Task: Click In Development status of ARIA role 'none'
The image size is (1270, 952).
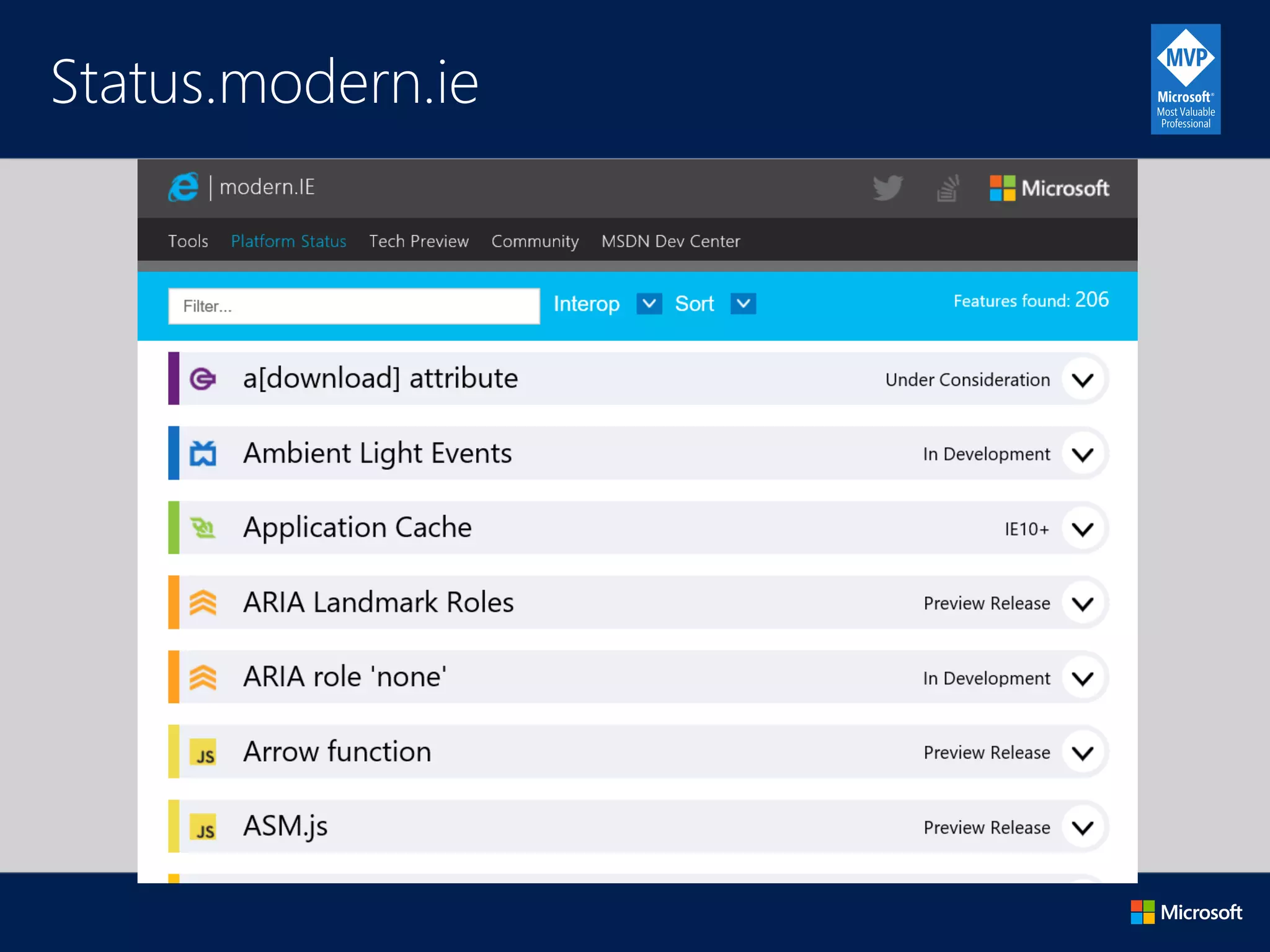Action: (x=987, y=679)
